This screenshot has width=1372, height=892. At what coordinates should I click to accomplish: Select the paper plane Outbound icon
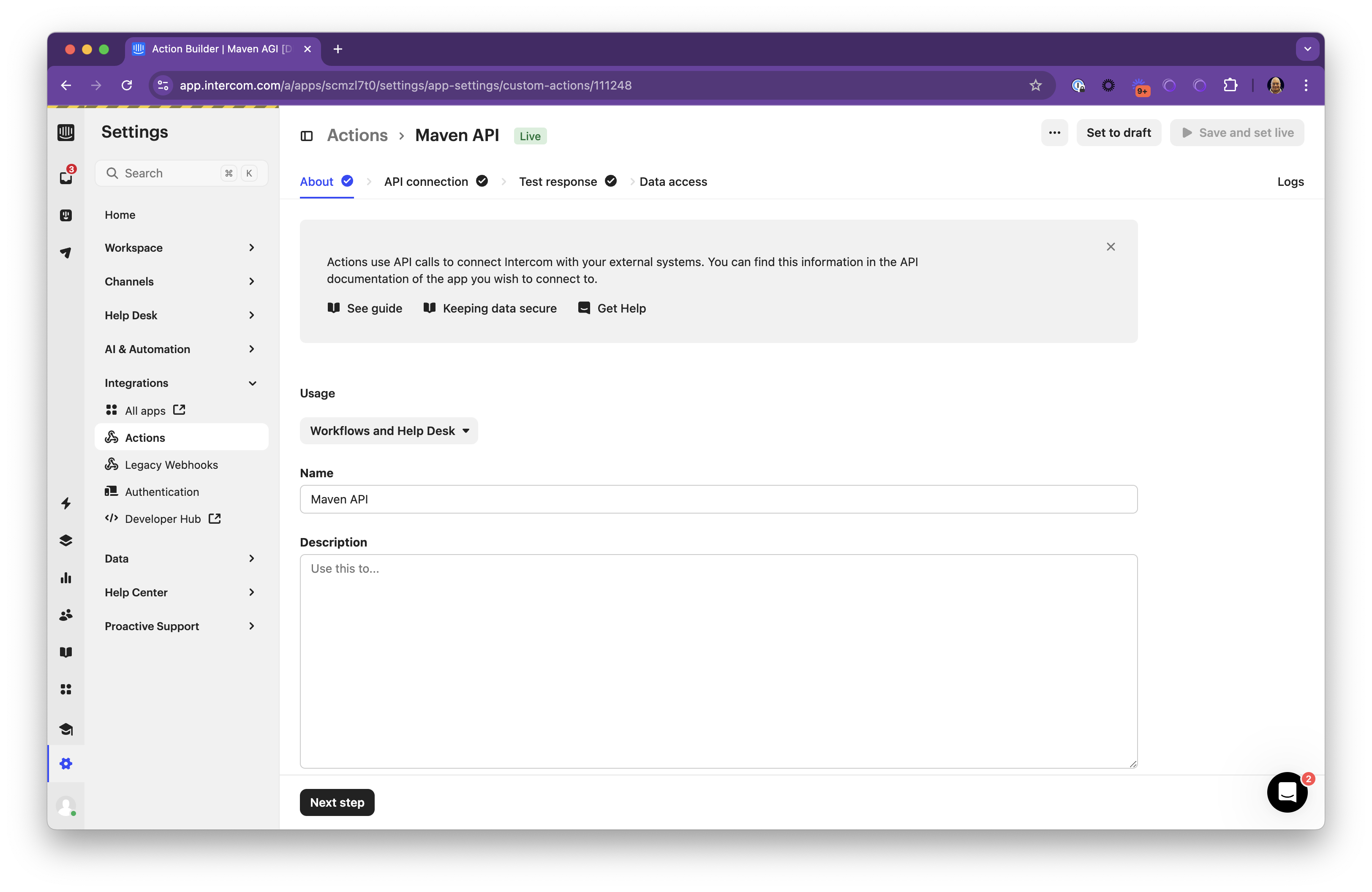coord(66,253)
